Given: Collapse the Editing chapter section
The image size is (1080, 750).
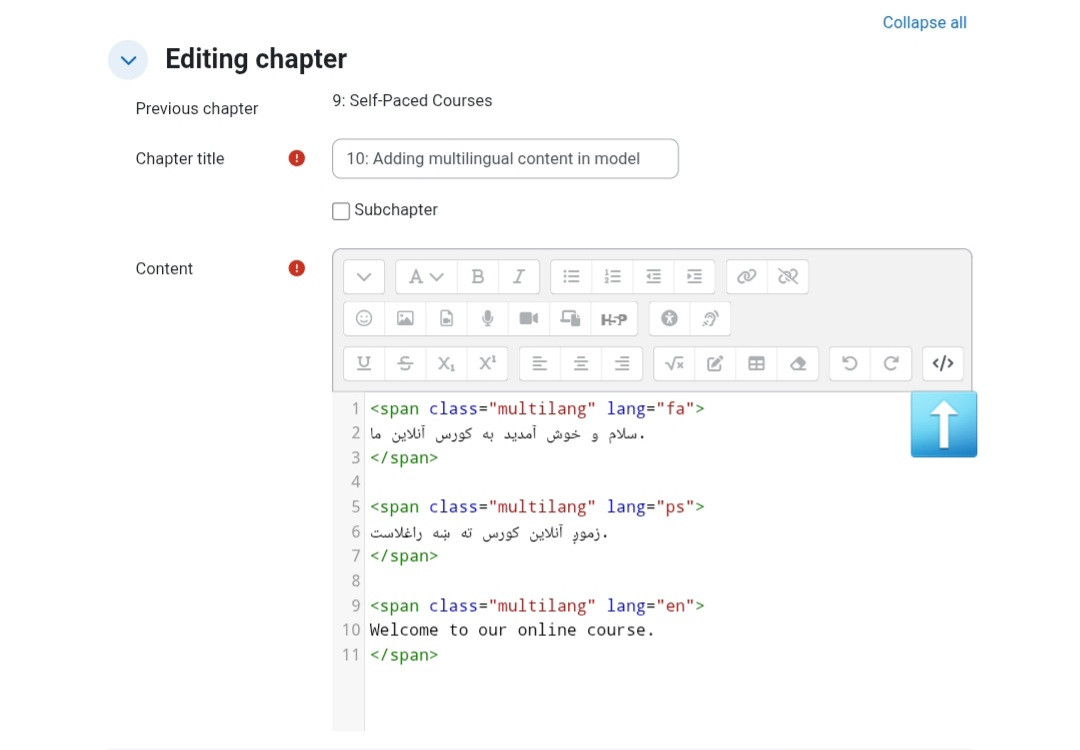Looking at the screenshot, I should coord(128,60).
